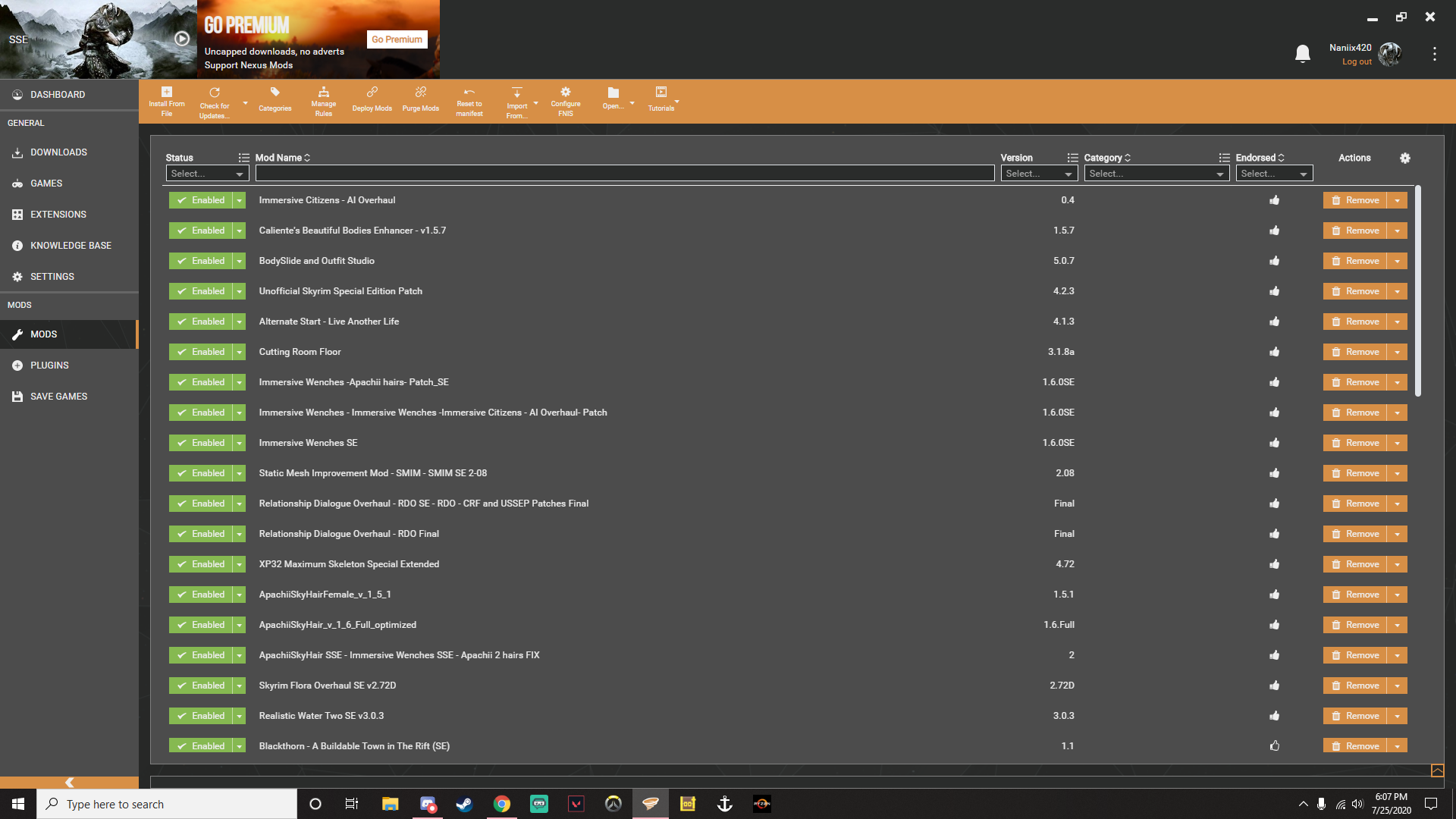Image resolution: width=1456 pixels, height=819 pixels.
Task: Click user avatar for Naniix420
Action: 1390,54
